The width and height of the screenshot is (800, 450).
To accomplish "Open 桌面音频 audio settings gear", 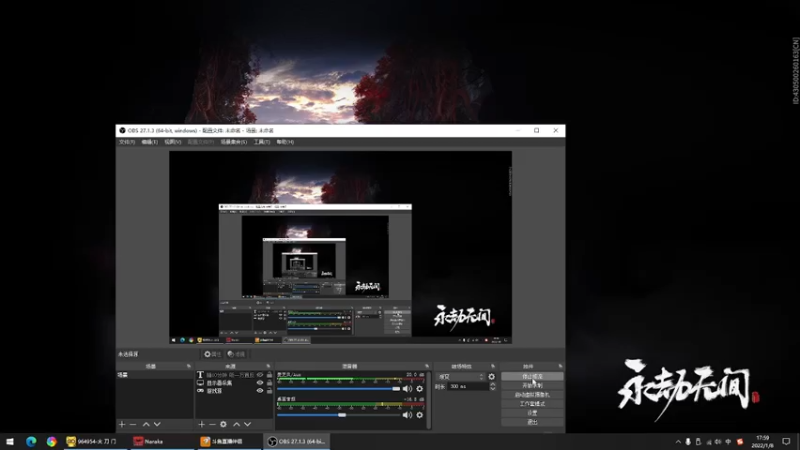I will pyautogui.click(x=419, y=415).
